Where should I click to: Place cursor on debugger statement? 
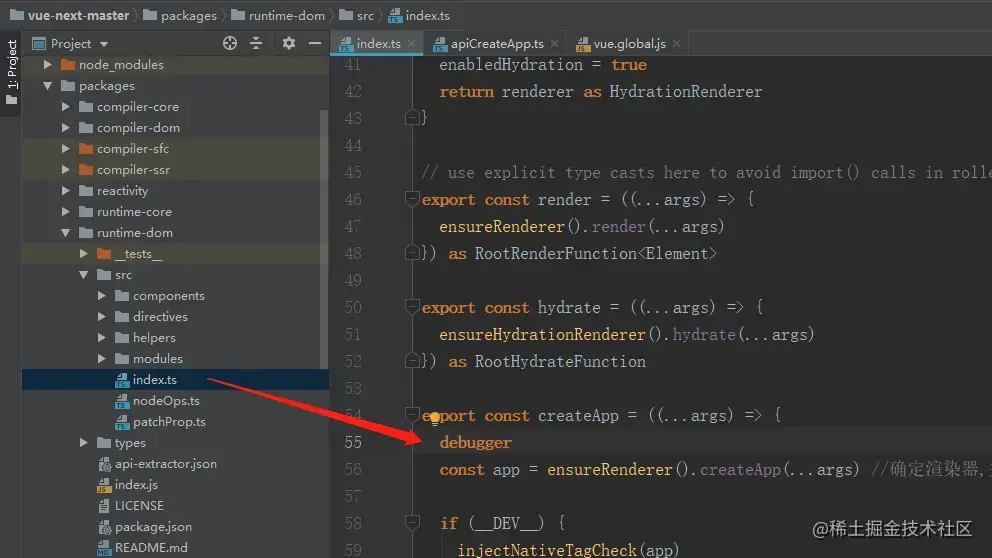click(x=475, y=442)
